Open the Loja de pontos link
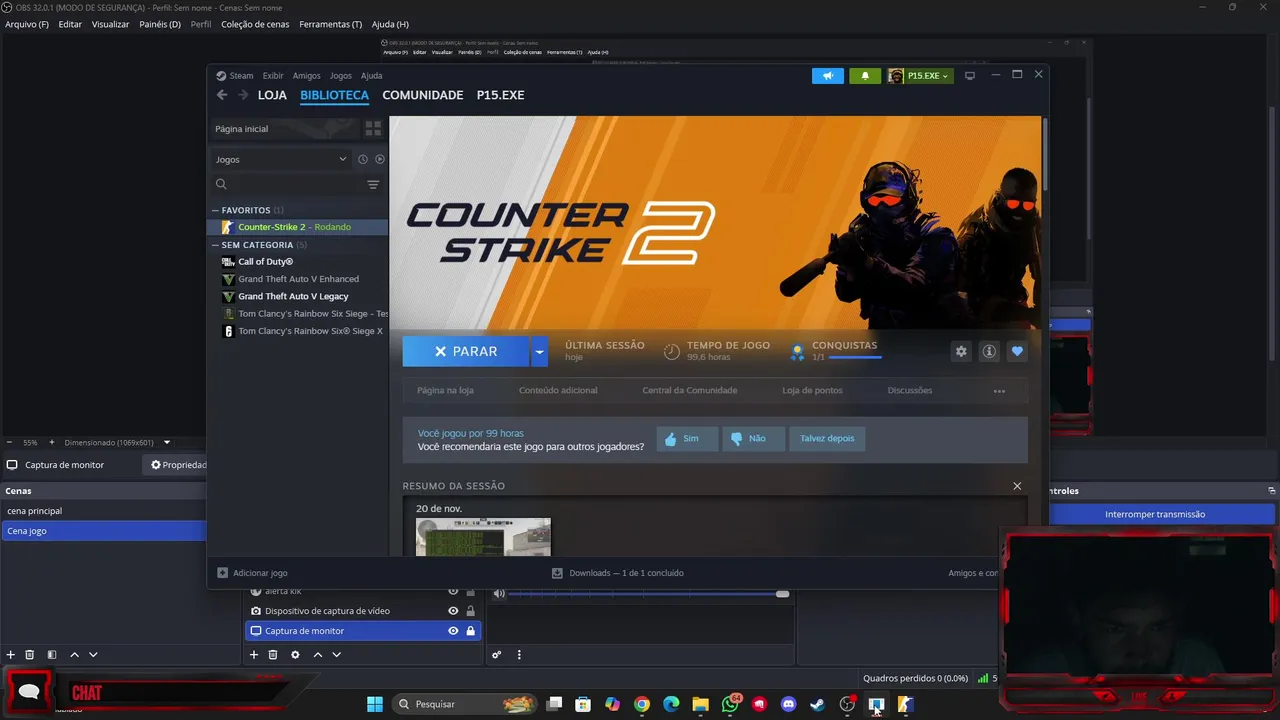This screenshot has height=720, width=1280. pos(812,391)
